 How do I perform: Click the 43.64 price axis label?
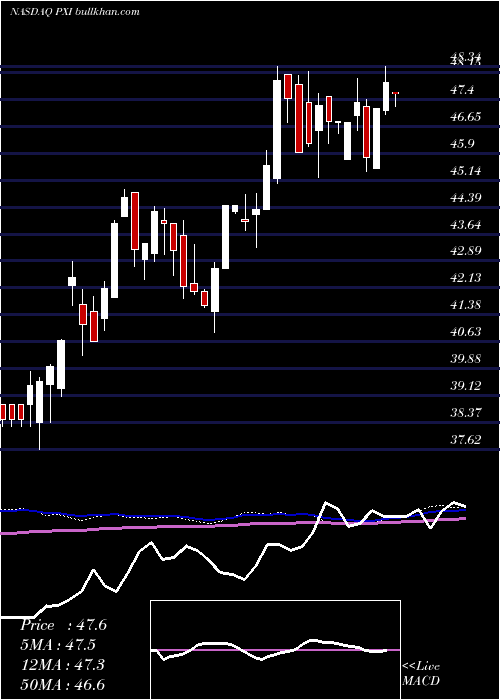pyautogui.click(x=466, y=224)
